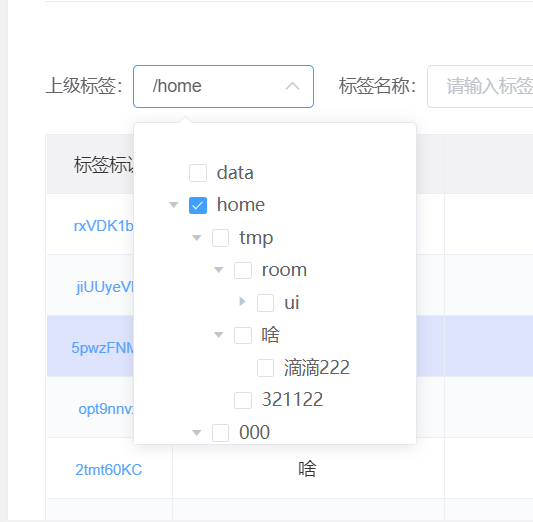Click the 啥 cell in 2tmt60KC row
Screen dimensions: 533x522
pos(308,469)
